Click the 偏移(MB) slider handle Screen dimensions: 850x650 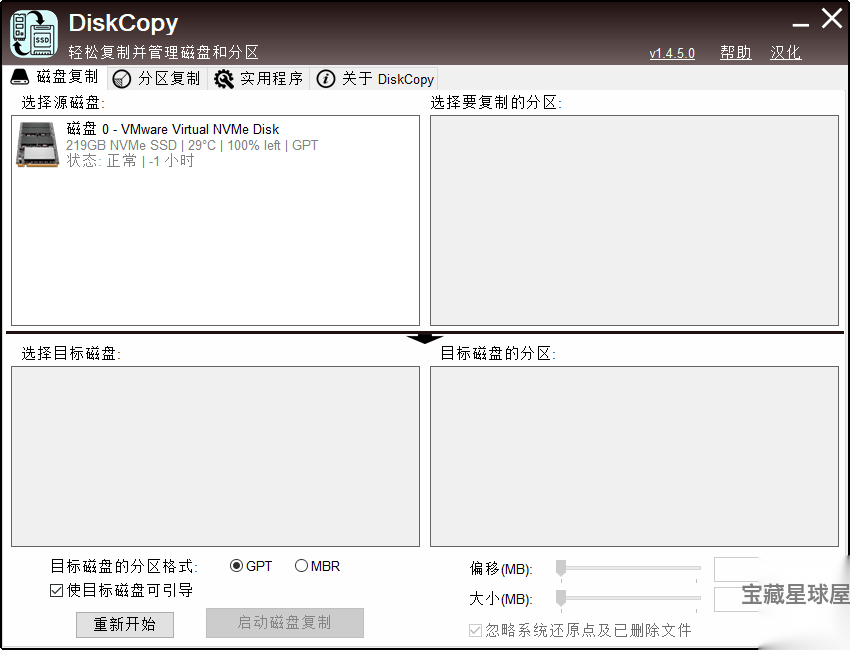(x=561, y=568)
